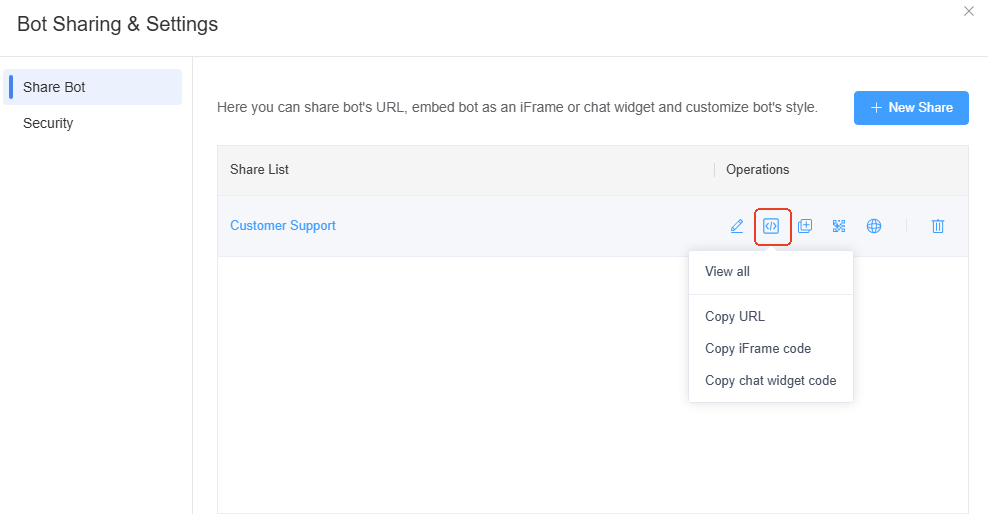This screenshot has width=988, height=514.
Task: Open the Customer Support share link
Action: [x=283, y=226]
